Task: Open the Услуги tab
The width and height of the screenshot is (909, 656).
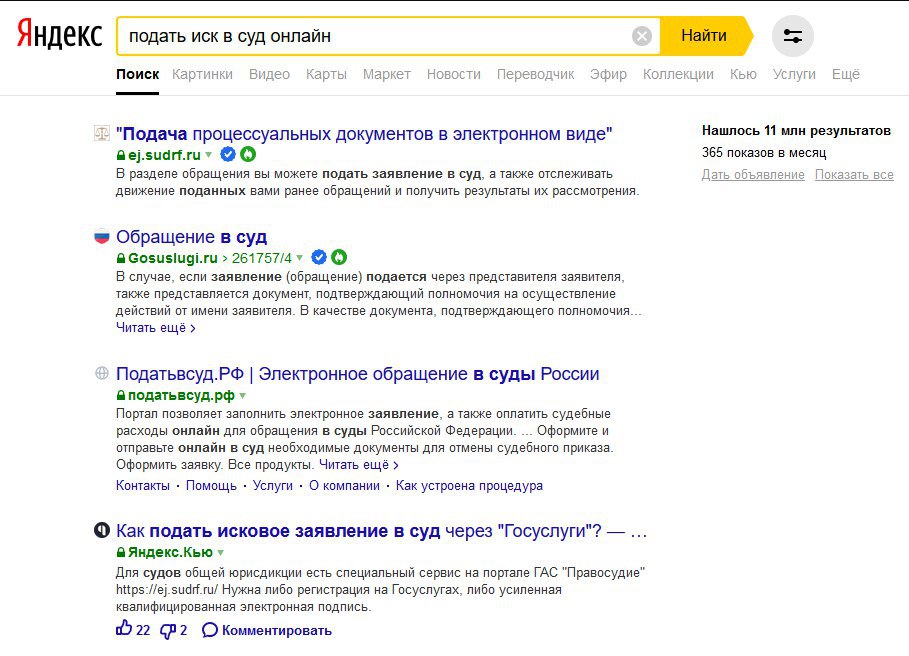Action: 794,74
